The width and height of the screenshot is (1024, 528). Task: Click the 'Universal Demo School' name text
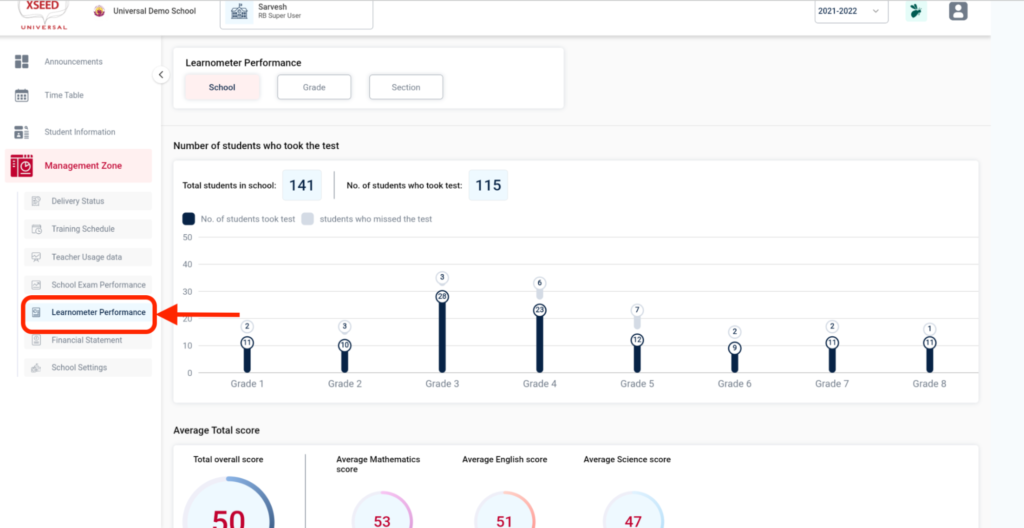[154, 11]
